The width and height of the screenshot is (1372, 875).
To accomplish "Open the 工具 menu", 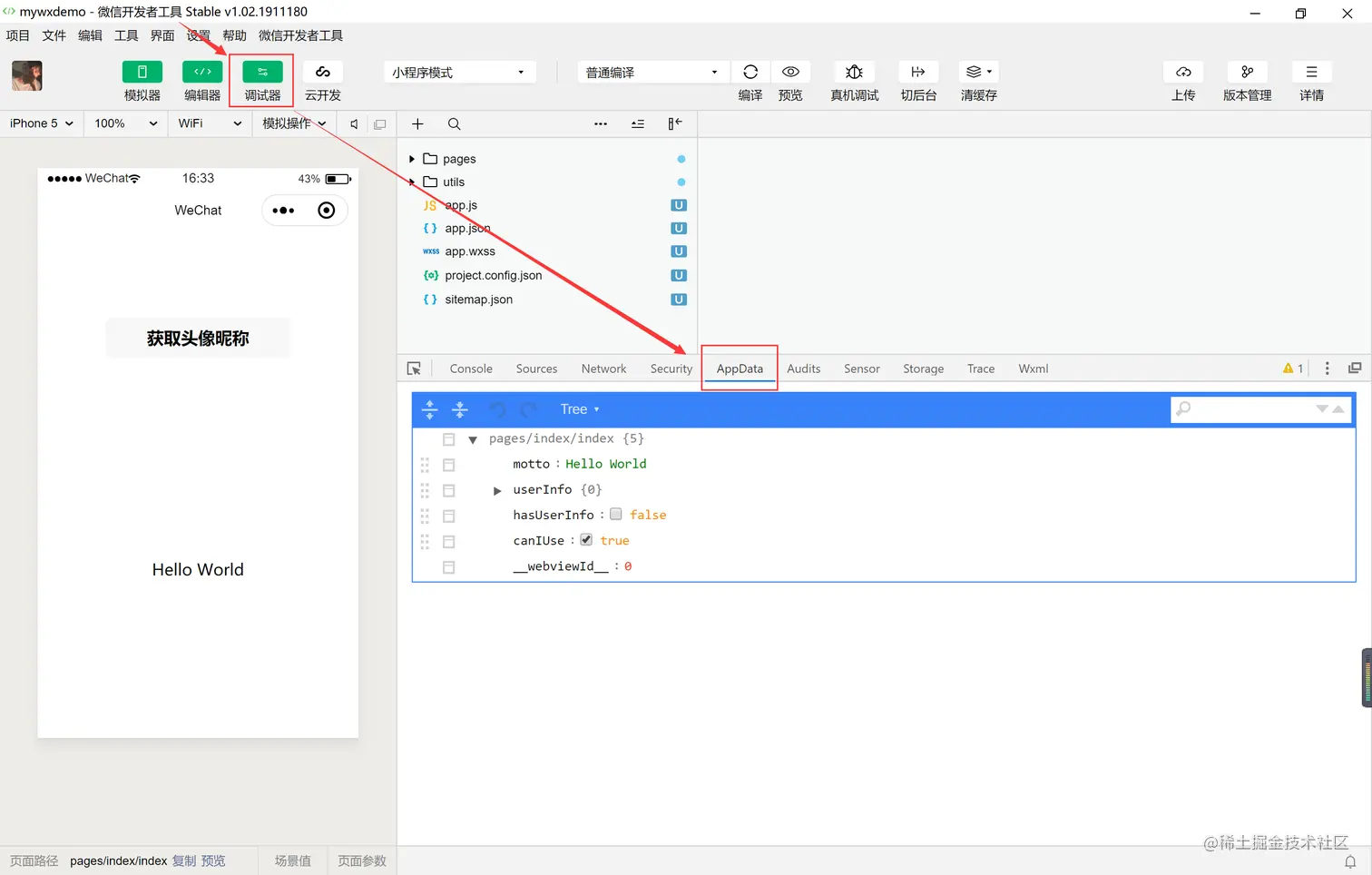I will (126, 35).
